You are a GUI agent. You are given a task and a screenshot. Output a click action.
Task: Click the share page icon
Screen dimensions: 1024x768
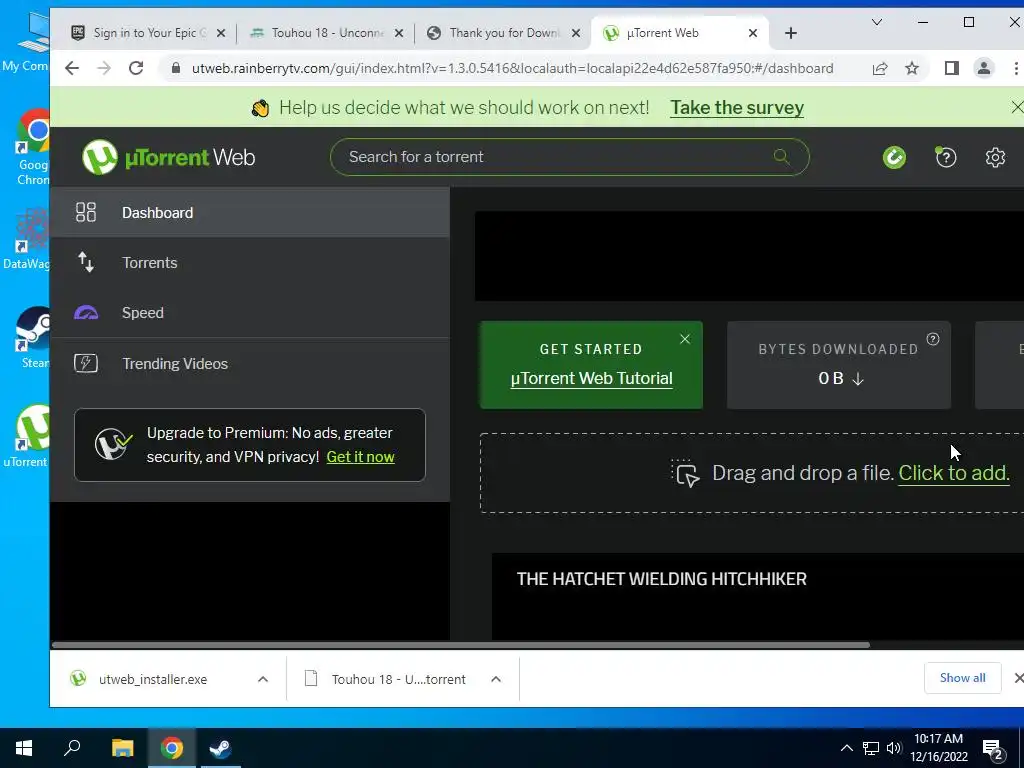click(880, 68)
